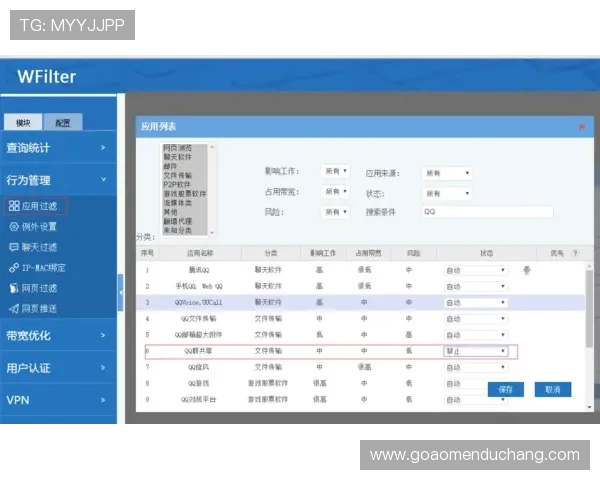The image size is (600, 480).
Task: Open status dropdown for QQ邮箱超大附件 row
Action: tap(476, 335)
